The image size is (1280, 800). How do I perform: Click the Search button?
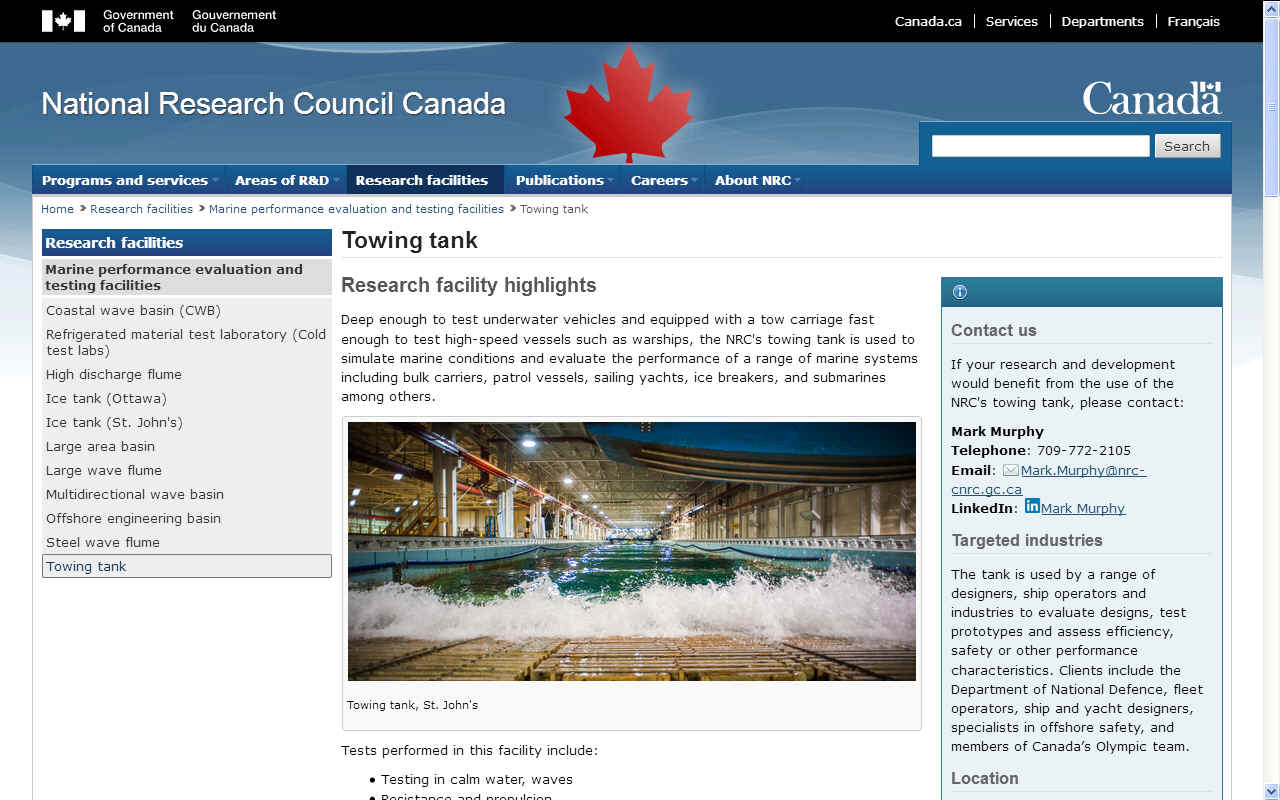point(1187,146)
